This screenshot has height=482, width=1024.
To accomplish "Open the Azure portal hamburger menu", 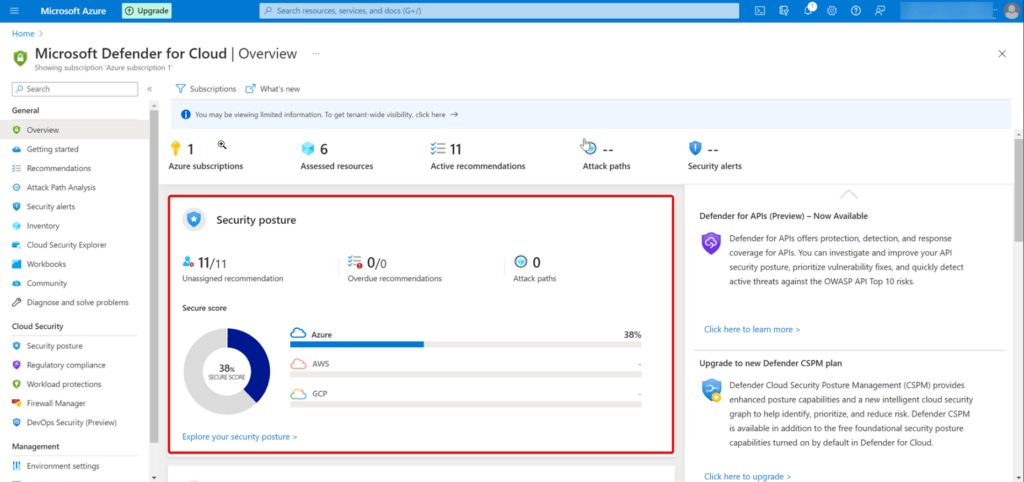I will click(15, 11).
